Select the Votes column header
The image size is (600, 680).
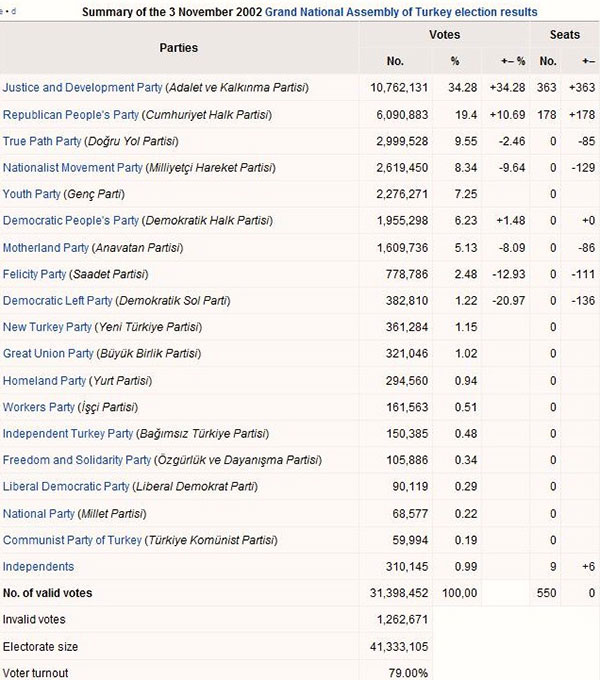tap(444, 35)
